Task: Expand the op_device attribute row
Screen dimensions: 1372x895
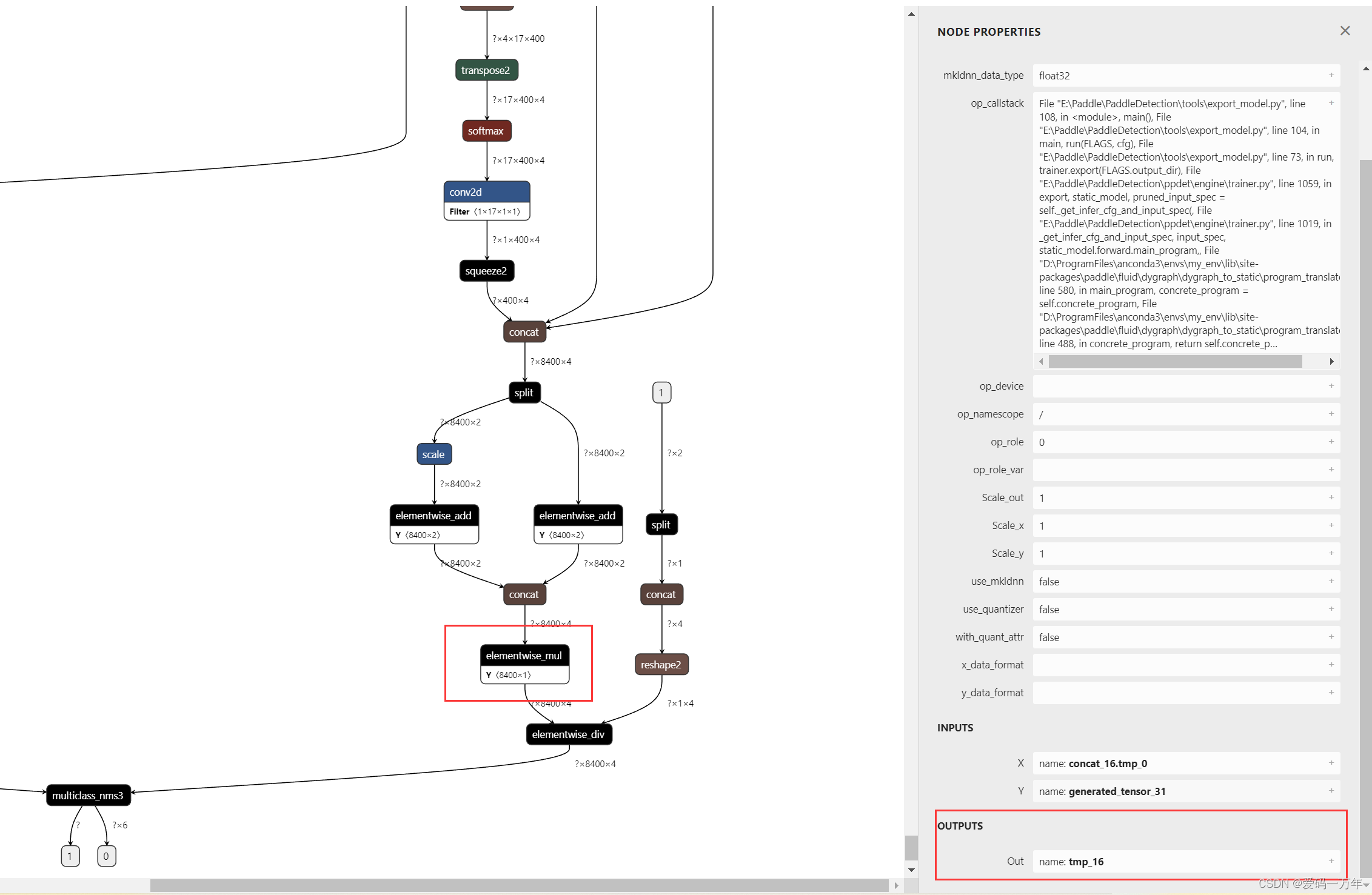Action: pyautogui.click(x=1331, y=386)
